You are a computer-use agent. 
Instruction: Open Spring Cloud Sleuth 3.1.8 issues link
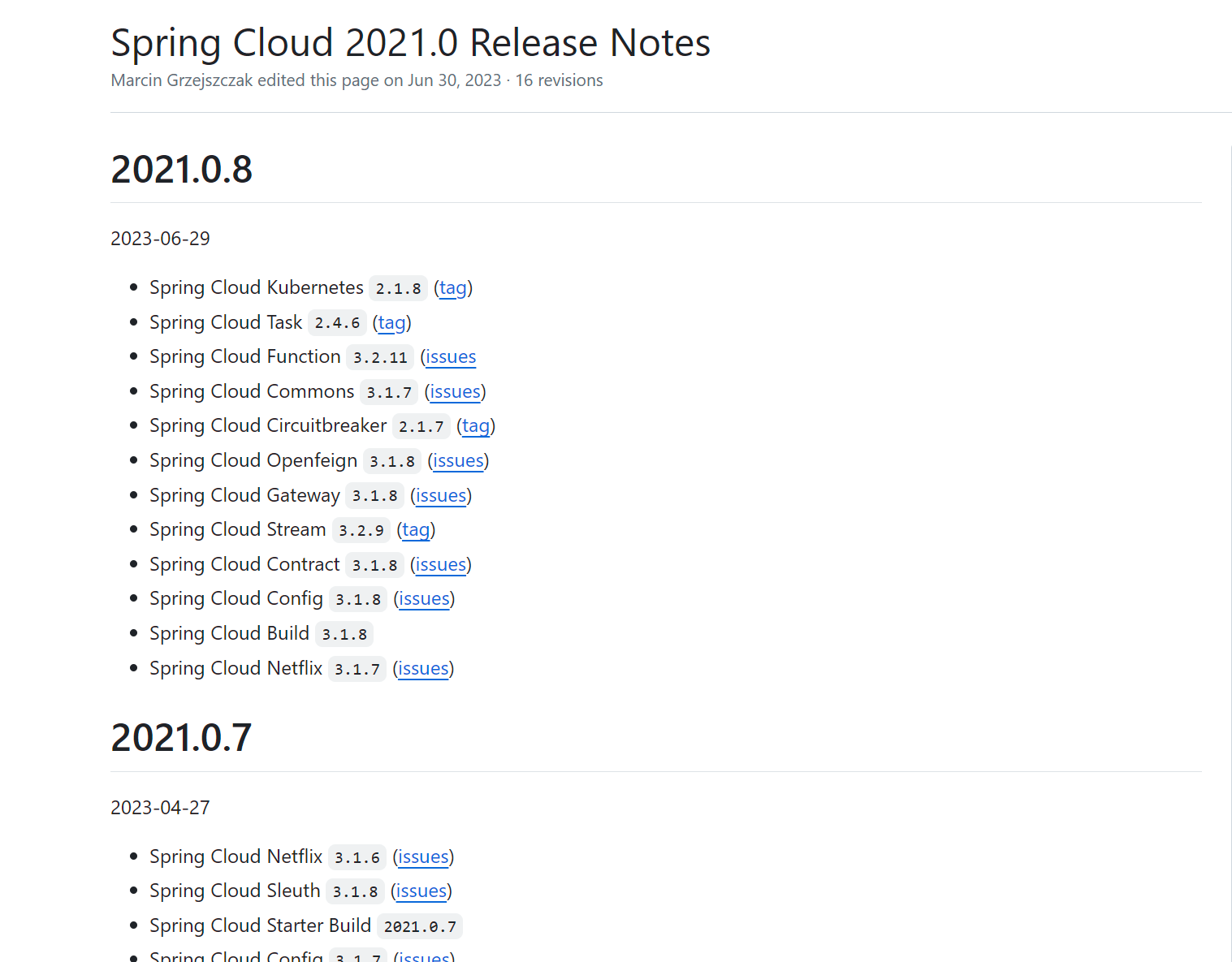(421, 891)
